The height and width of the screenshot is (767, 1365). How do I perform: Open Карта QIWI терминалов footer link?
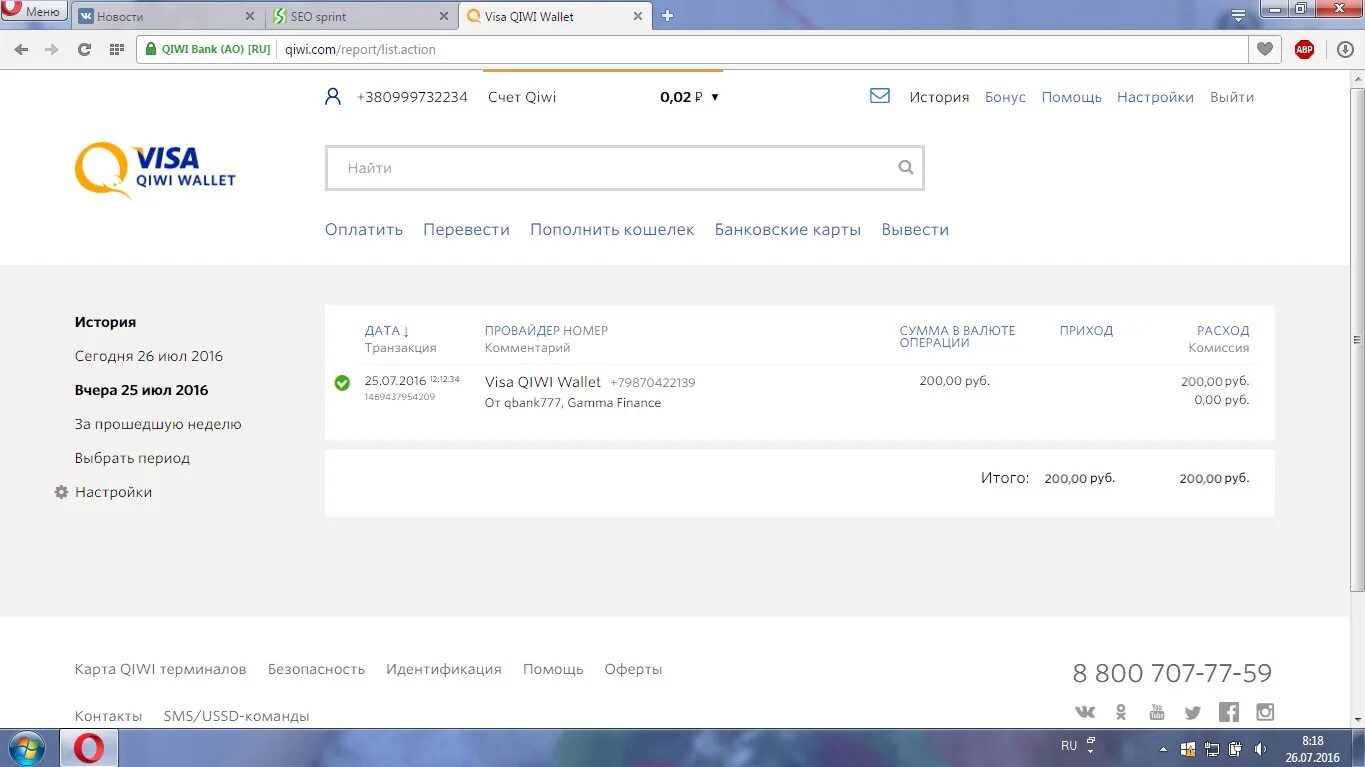(160, 669)
